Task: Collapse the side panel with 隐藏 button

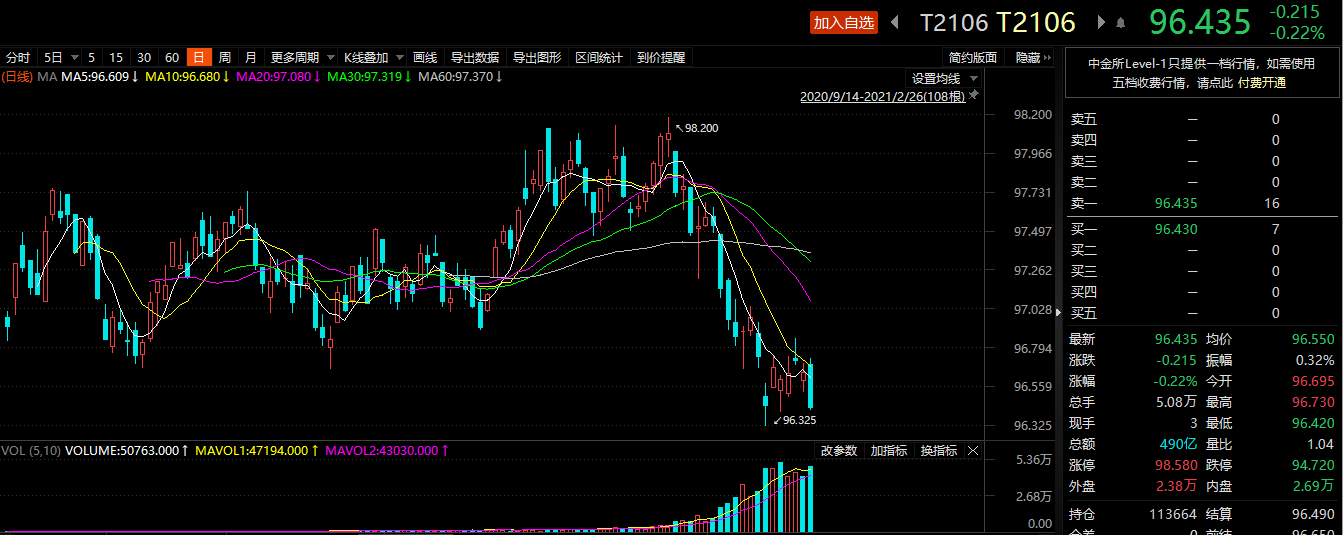Action: pos(1032,57)
